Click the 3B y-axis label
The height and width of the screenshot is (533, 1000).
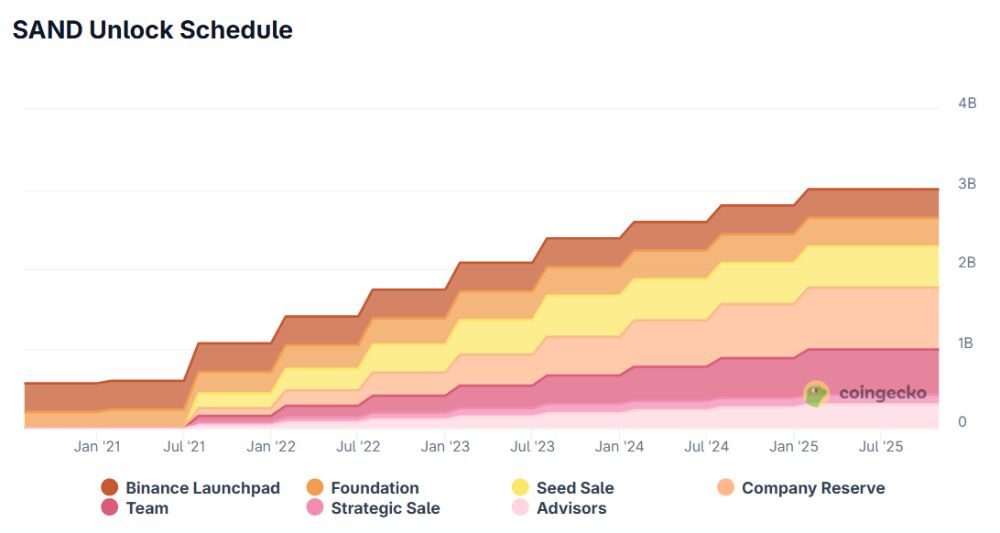point(967,183)
